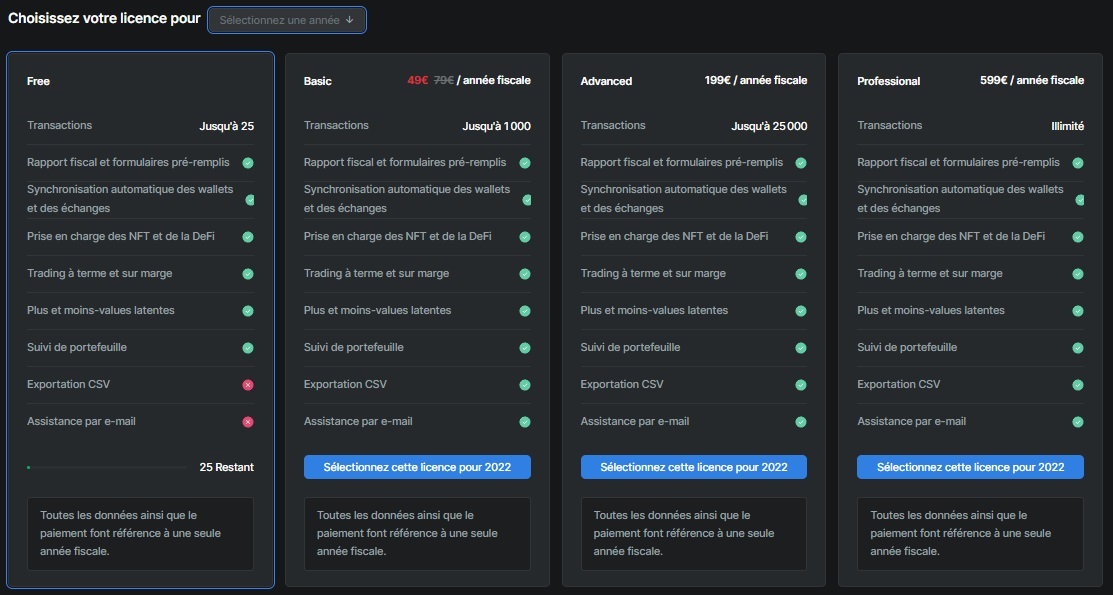Click the Basic plan's select license button
1113x595 pixels.
[x=417, y=467]
